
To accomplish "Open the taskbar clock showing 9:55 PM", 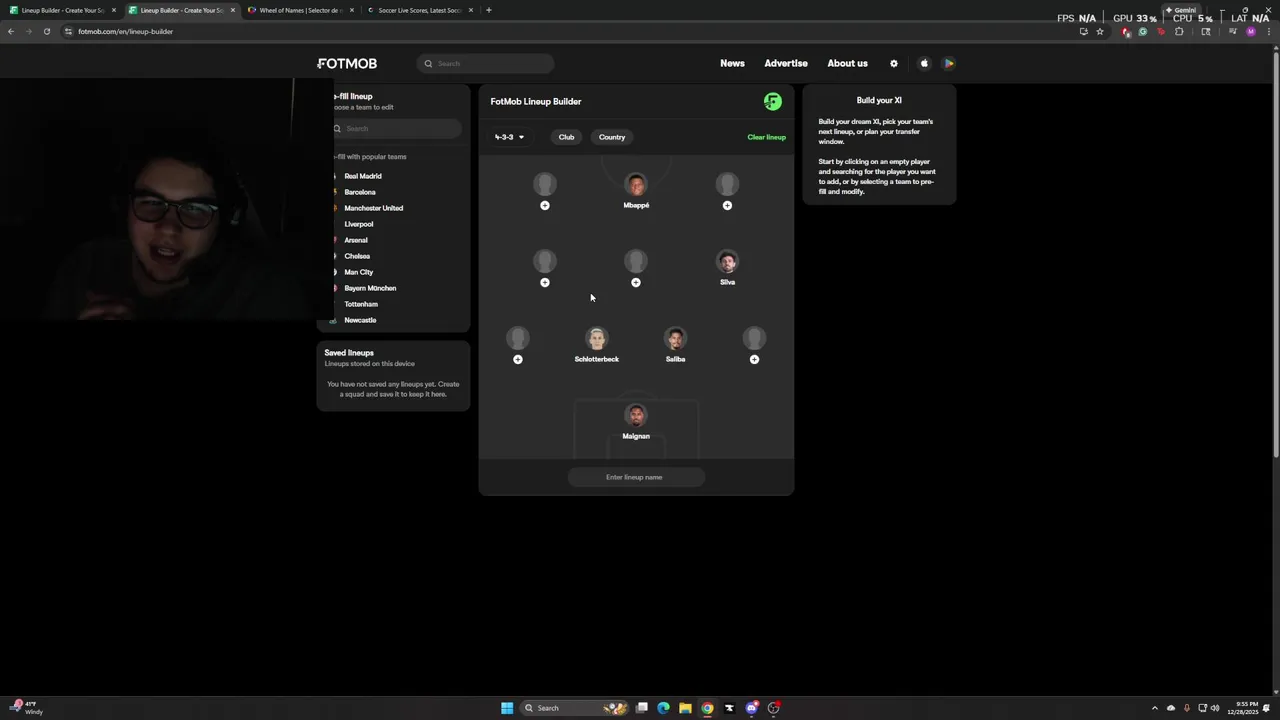I will tap(1245, 708).
